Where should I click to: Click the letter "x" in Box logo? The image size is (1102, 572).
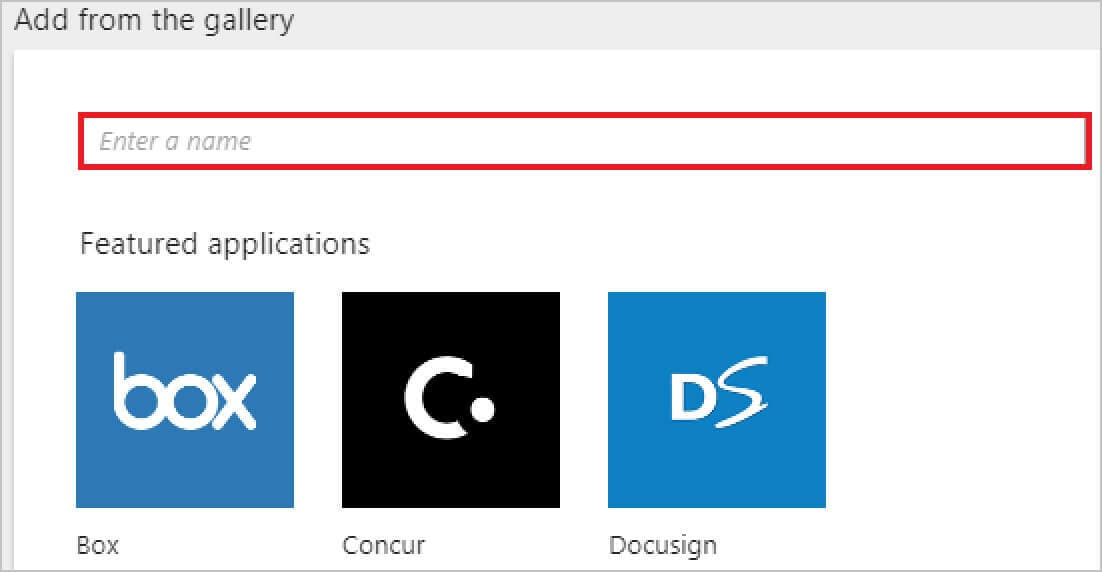[232, 399]
